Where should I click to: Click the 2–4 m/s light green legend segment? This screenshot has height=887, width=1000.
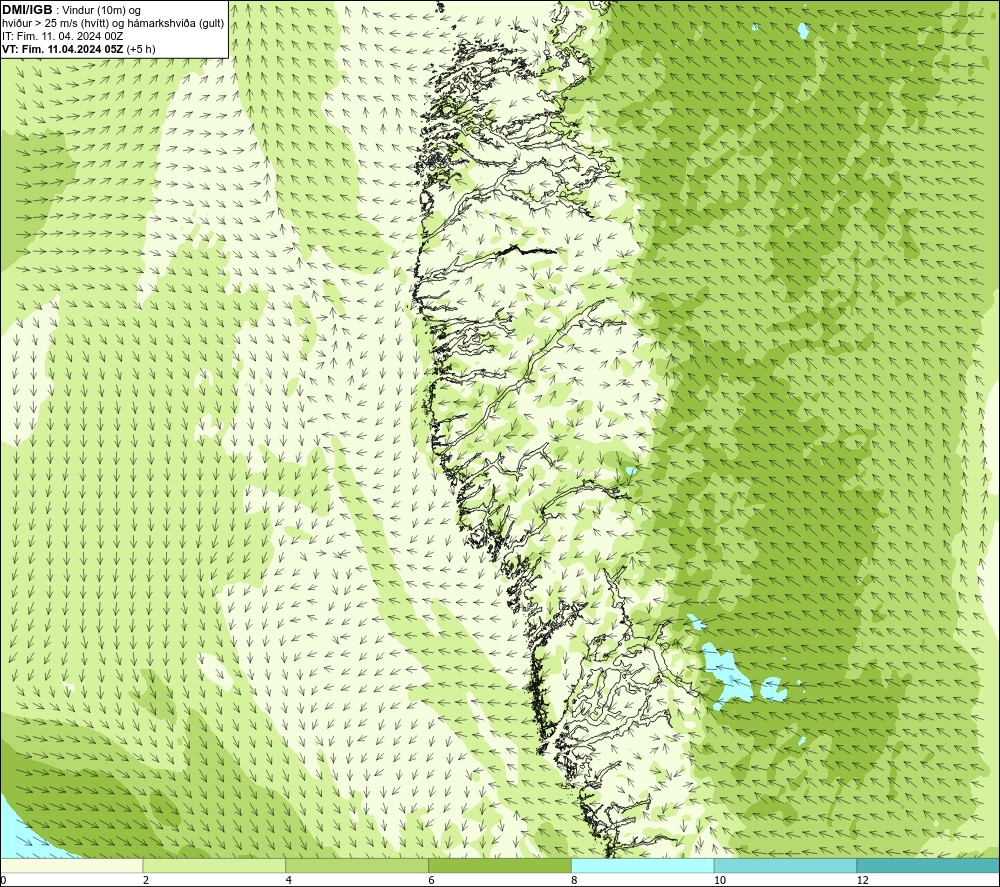click(214, 865)
